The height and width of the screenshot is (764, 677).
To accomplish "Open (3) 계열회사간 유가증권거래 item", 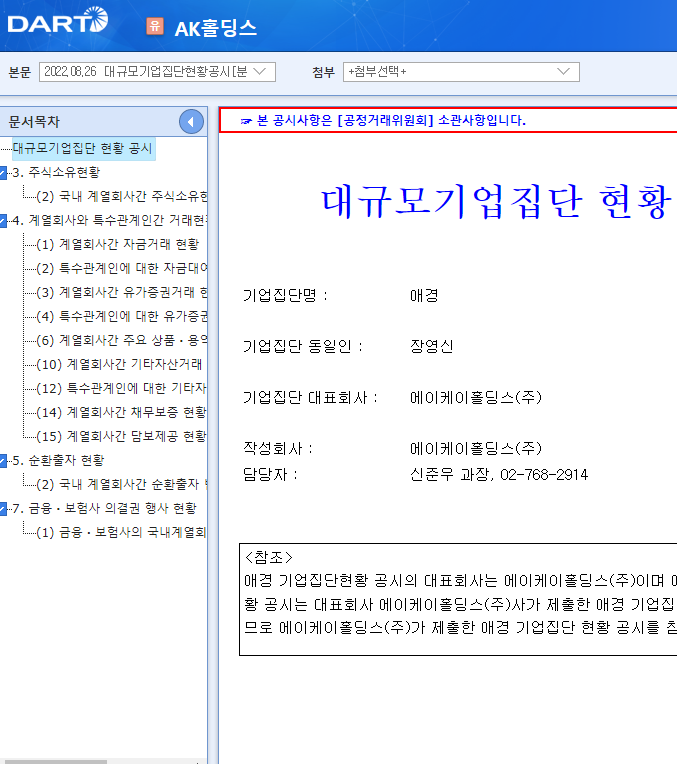I will (121, 292).
